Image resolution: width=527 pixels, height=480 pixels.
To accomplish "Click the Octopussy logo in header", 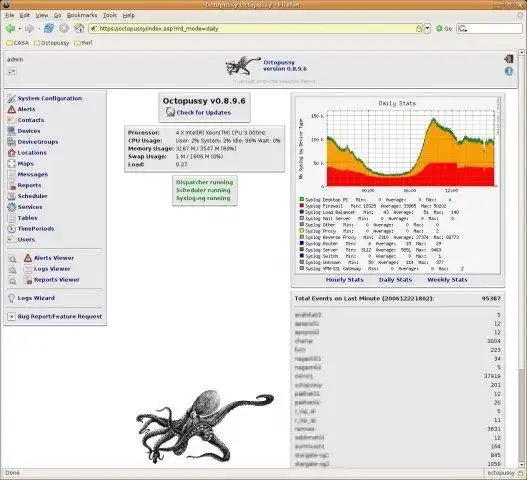I will 243,65.
